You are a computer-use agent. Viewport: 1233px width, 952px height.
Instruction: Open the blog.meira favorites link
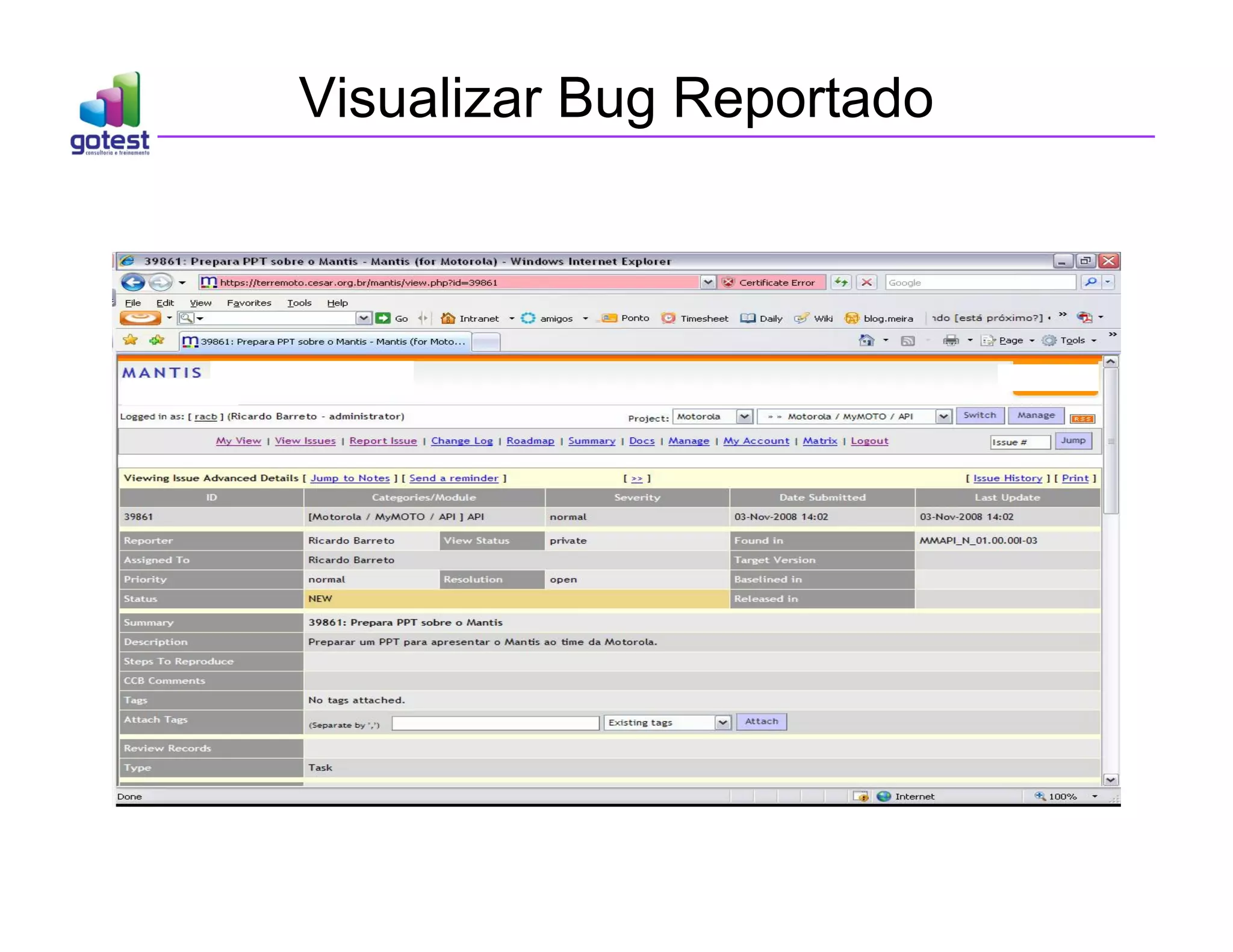879,318
